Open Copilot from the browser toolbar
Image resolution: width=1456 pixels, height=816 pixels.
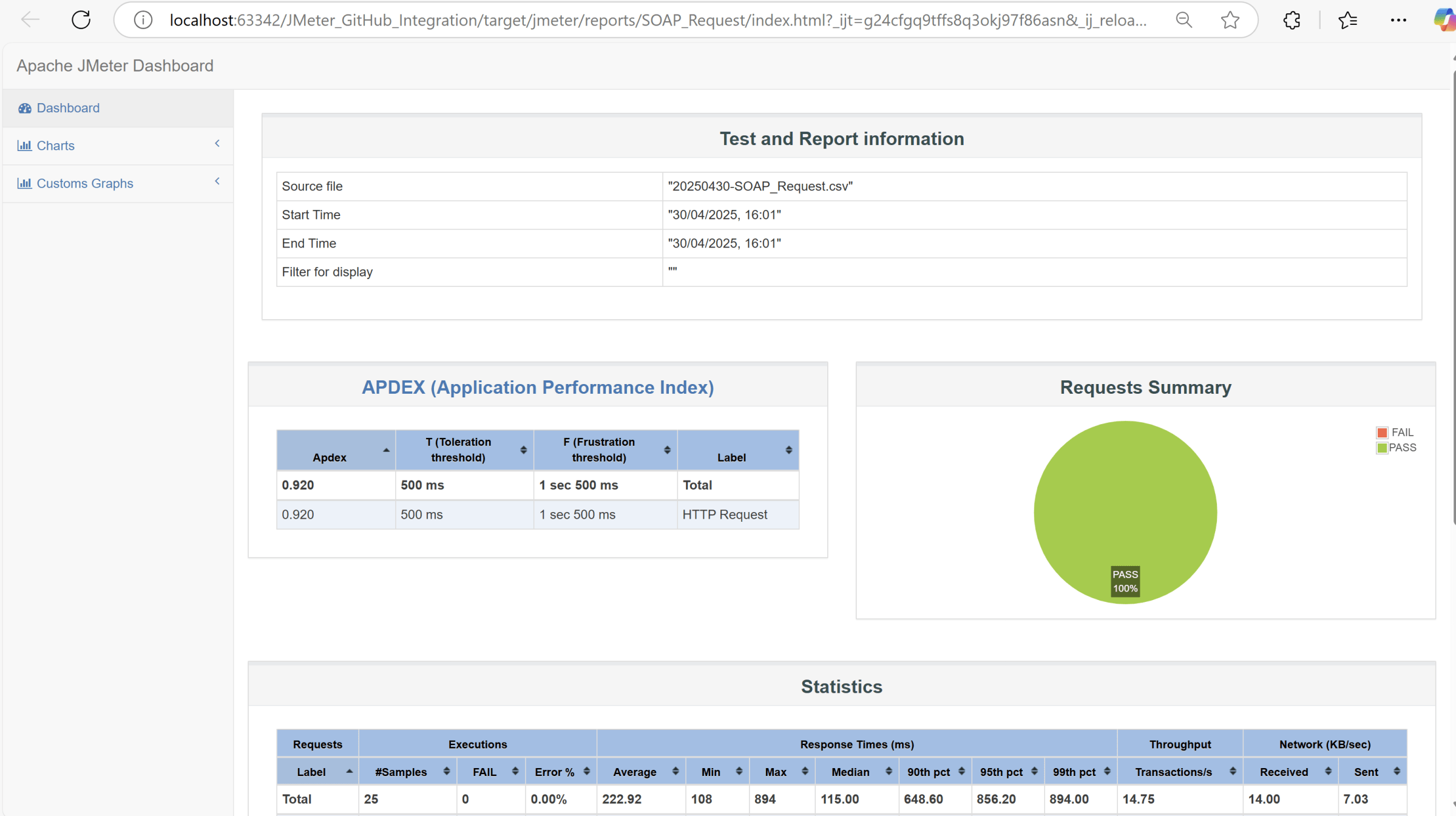[1443, 19]
